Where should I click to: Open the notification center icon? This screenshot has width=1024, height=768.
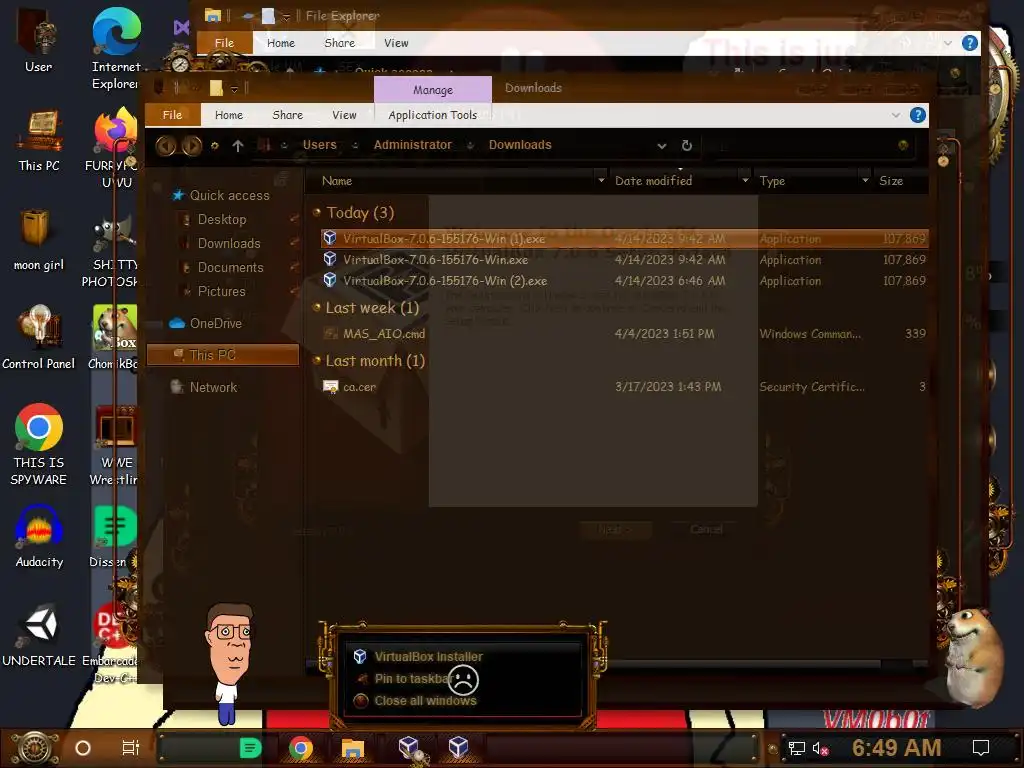point(980,748)
